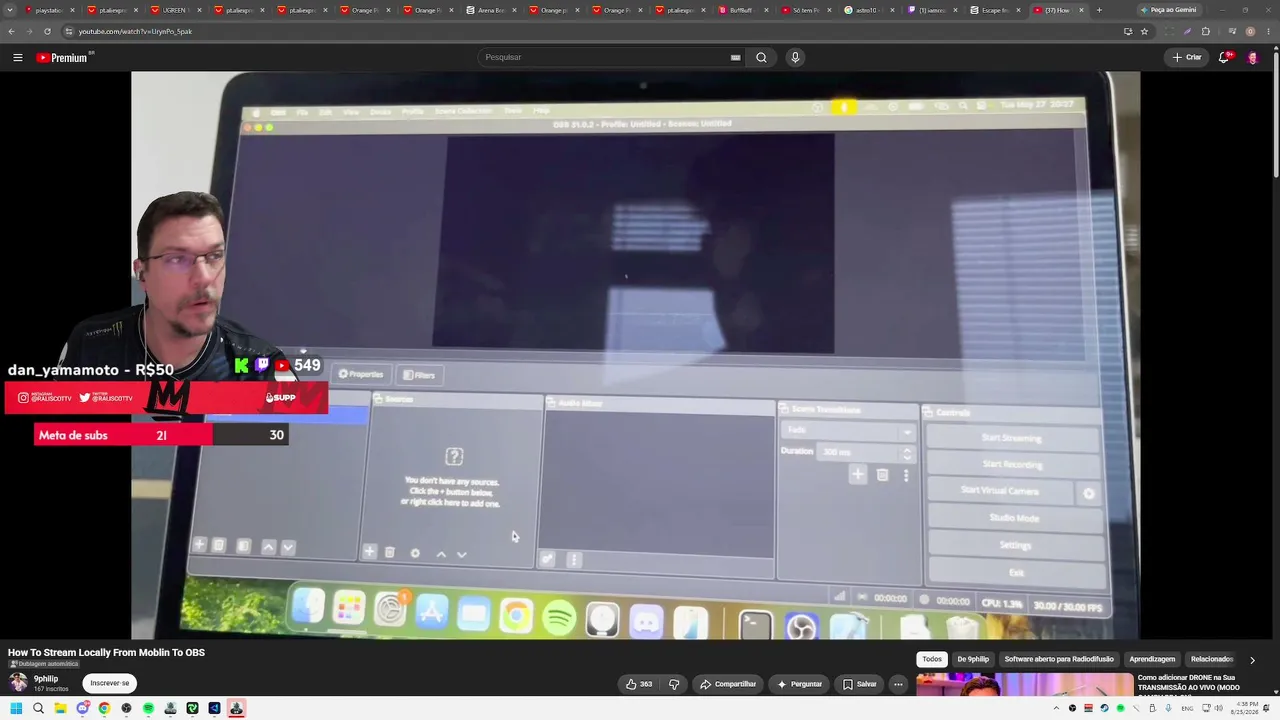Click the address bar showing youtube.com/watch
The width and height of the screenshot is (1280, 720).
pyautogui.click(x=590, y=31)
